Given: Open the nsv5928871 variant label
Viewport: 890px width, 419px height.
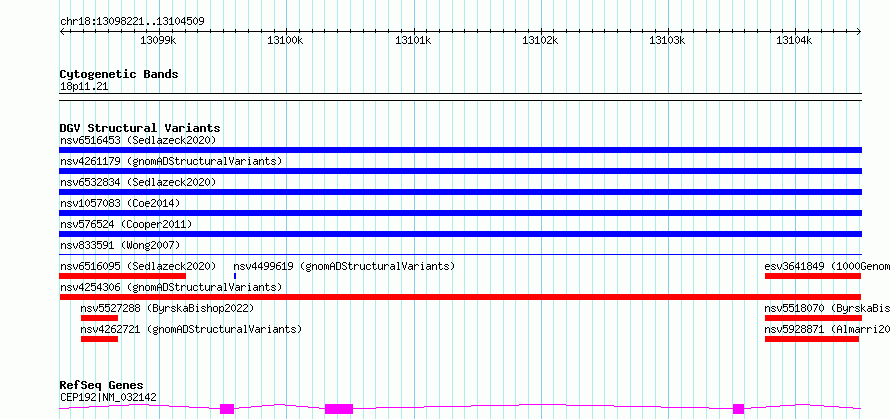Looking at the screenshot, I should 827,329.
